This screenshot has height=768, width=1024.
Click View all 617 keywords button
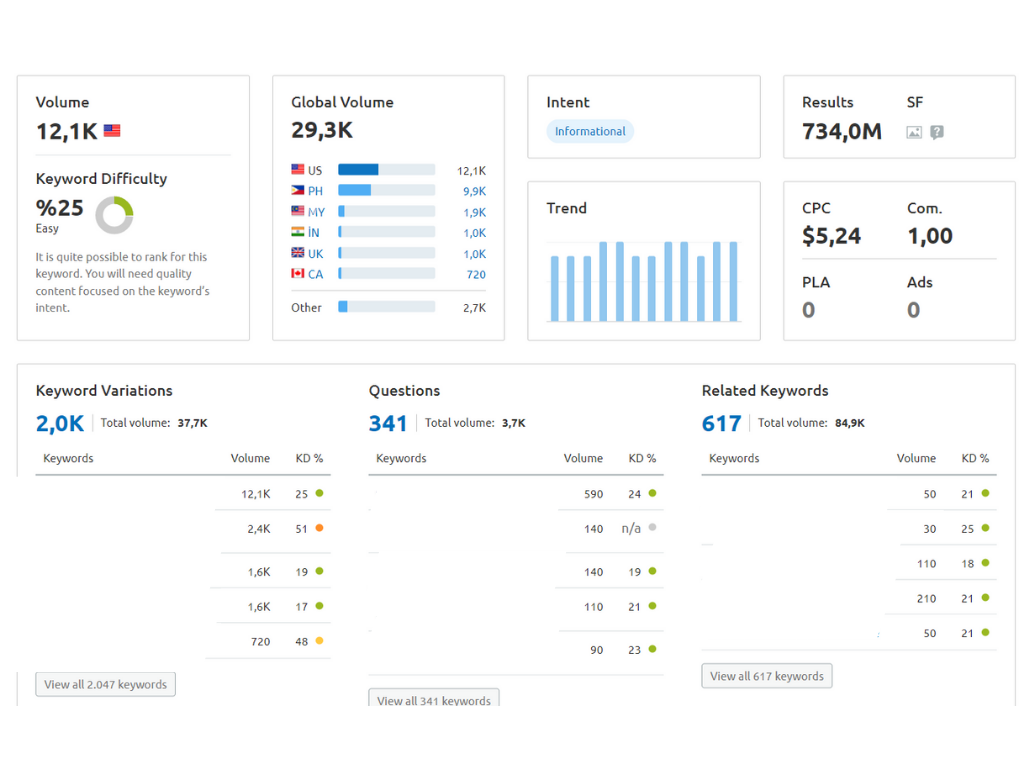tap(767, 676)
